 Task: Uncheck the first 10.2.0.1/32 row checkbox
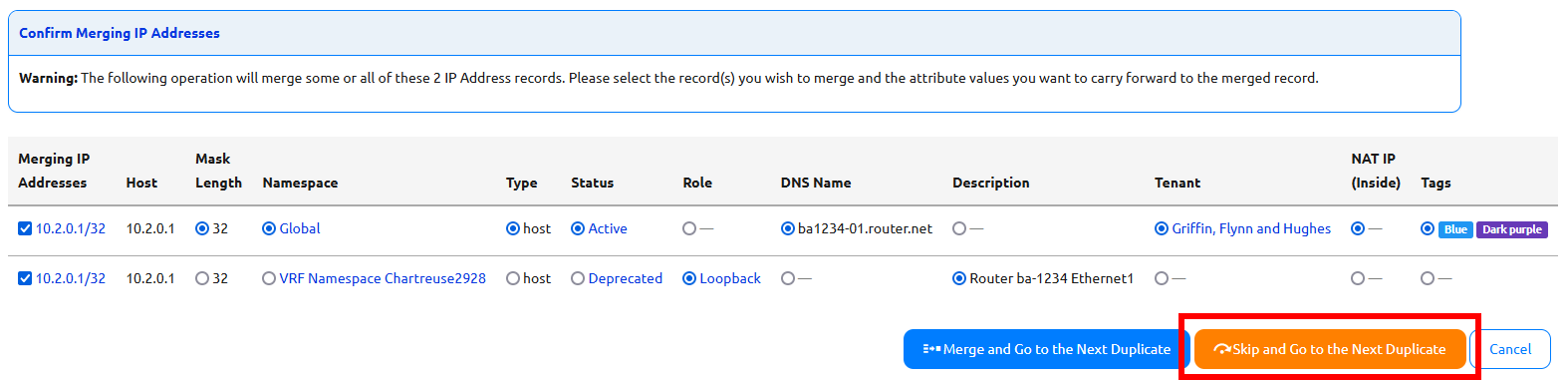25,228
